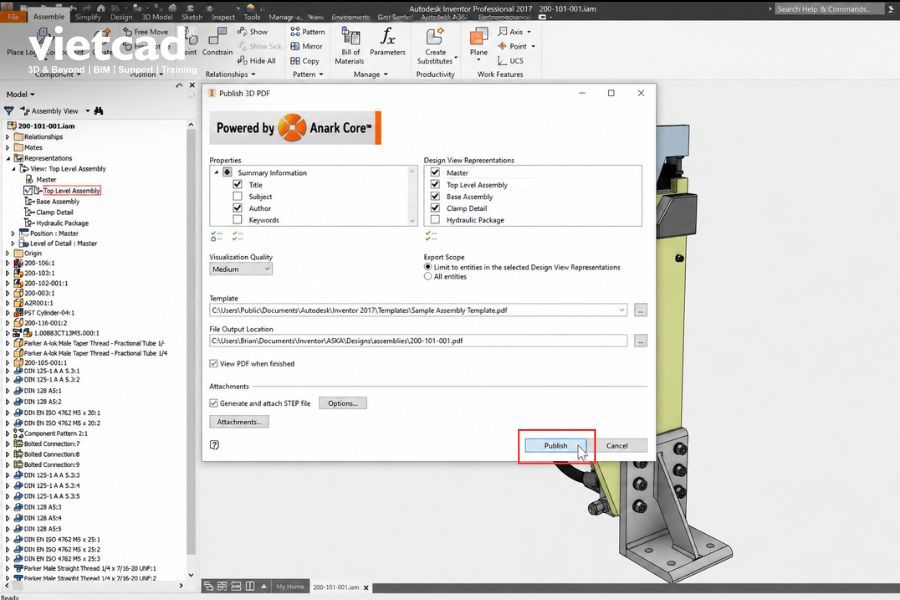Toggle View PDF when finished
Image resolution: width=900 pixels, height=600 pixels.
pos(214,363)
